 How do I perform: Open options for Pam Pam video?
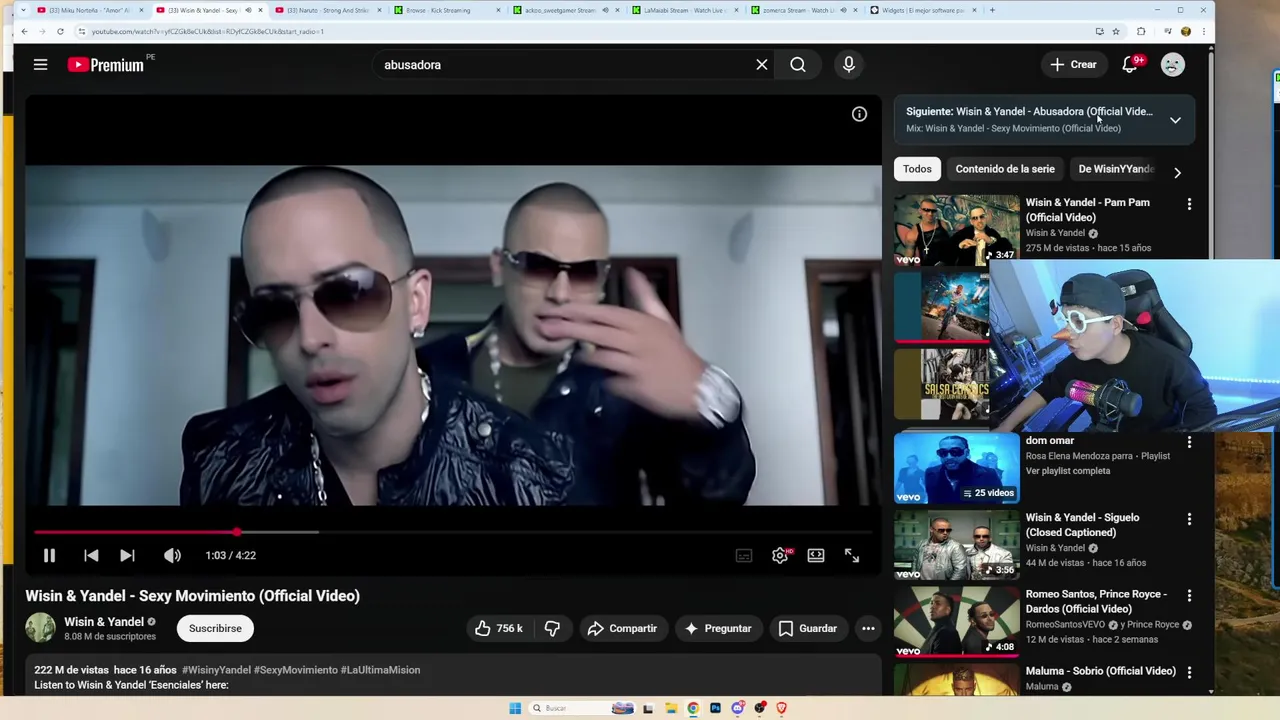coord(1189,204)
